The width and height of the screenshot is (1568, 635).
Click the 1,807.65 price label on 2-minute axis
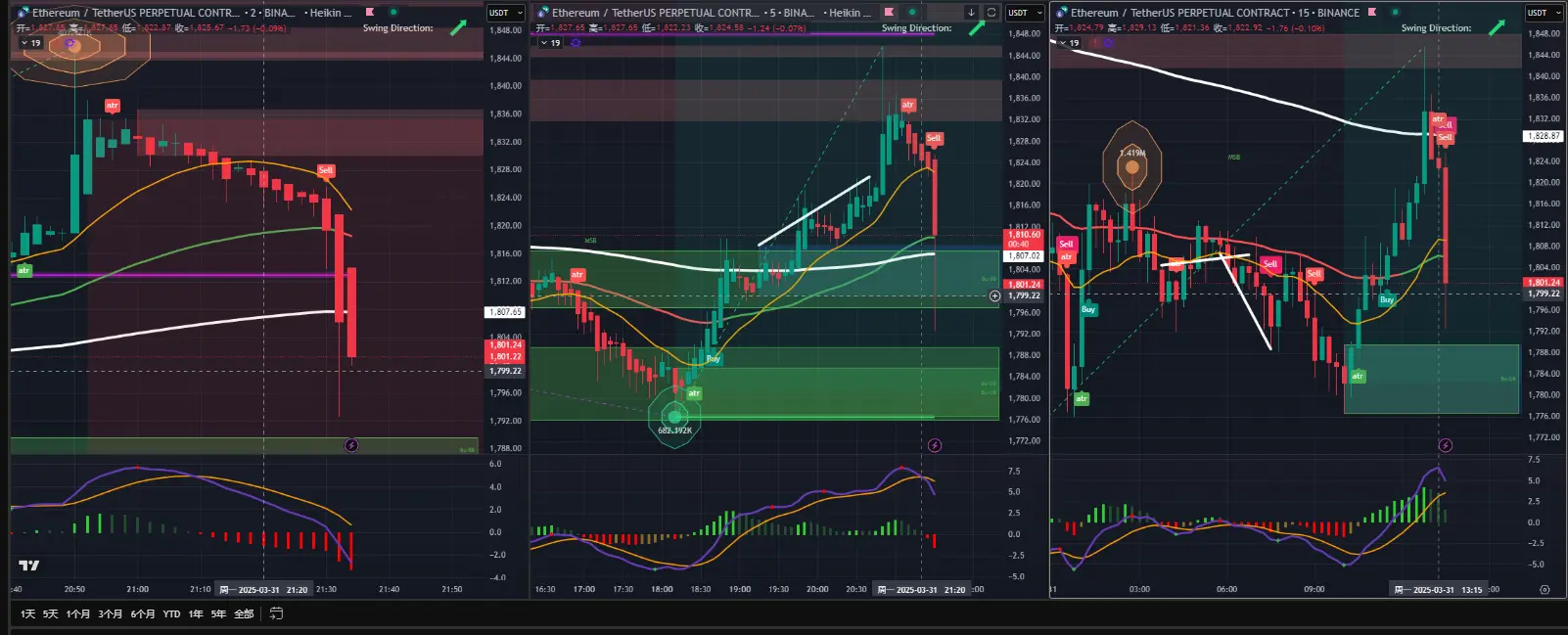coord(505,312)
